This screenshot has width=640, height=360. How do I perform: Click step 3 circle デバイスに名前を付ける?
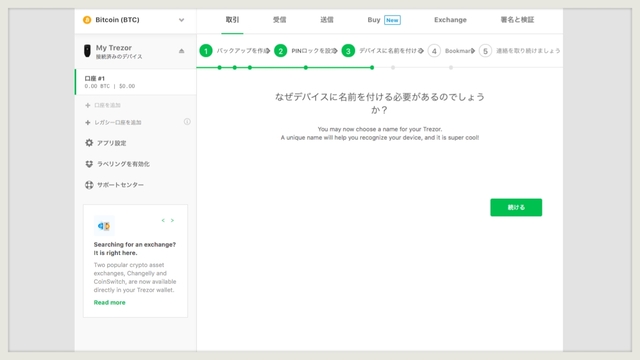tap(348, 51)
